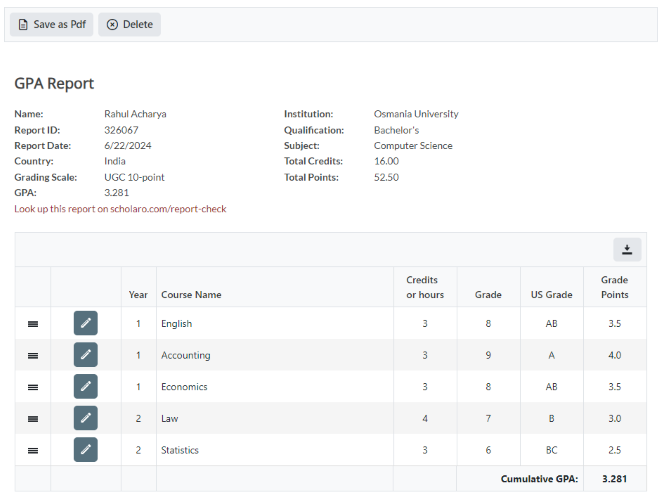This screenshot has width=662, height=500.
Task: Edit the Accounting course row
Action: [x=86, y=355]
